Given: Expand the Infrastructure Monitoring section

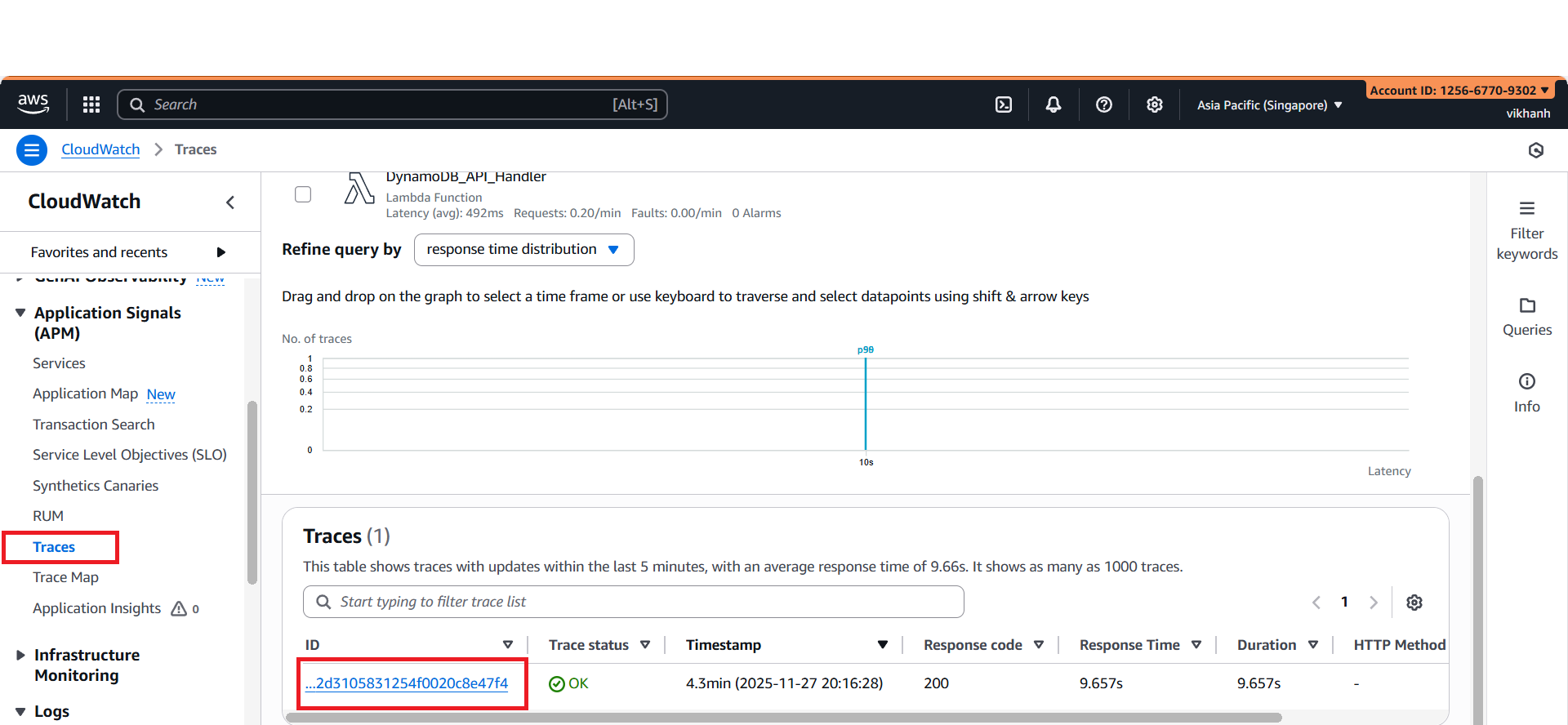Looking at the screenshot, I should (x=21, y=655).
